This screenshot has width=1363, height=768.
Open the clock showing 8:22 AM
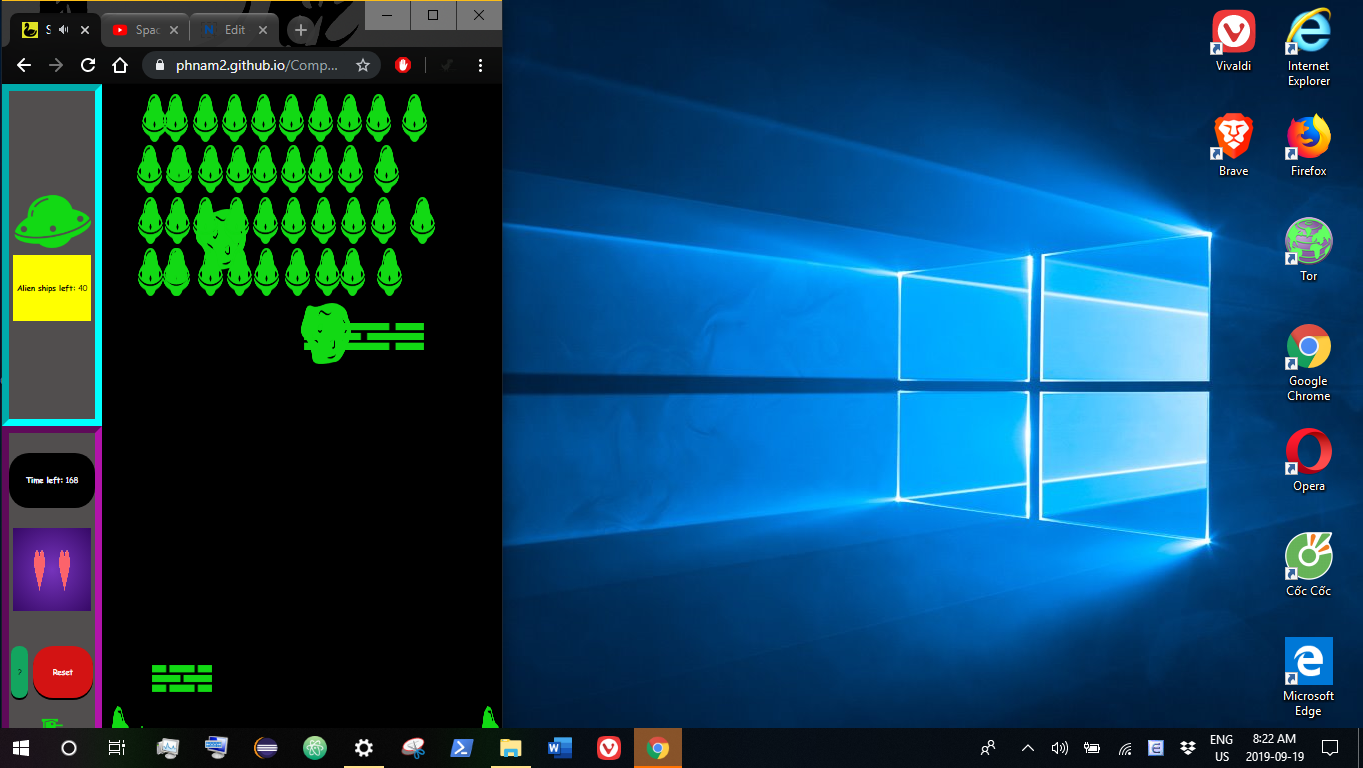click(x=1274, y=748)
